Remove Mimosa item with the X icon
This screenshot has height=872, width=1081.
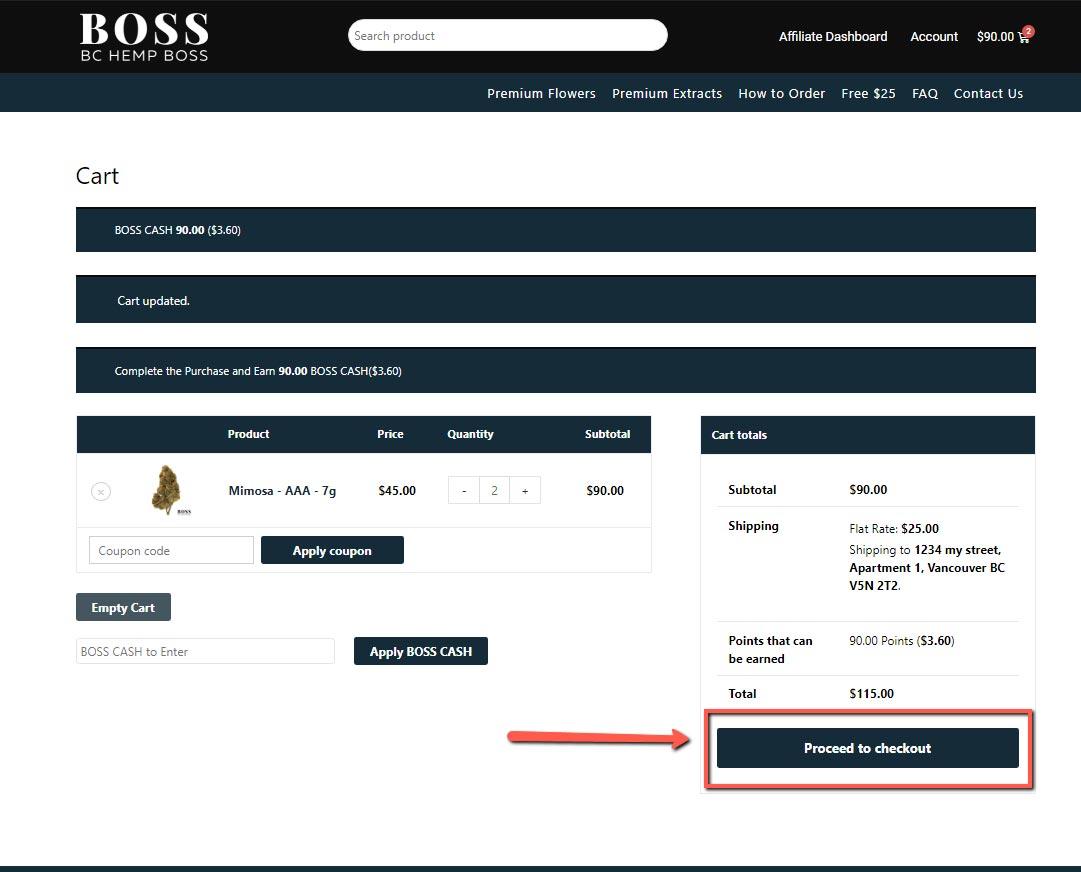point(101,491)
